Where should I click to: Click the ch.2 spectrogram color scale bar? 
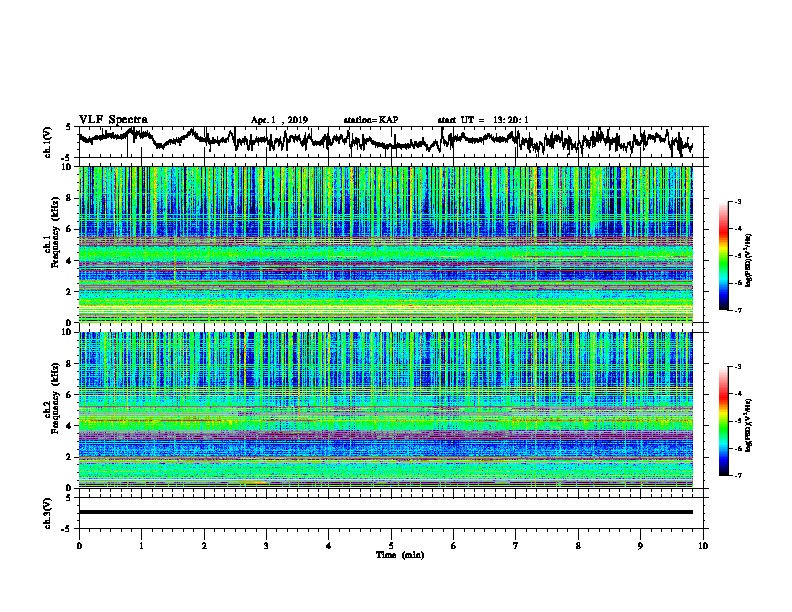(x=723, y=421)
